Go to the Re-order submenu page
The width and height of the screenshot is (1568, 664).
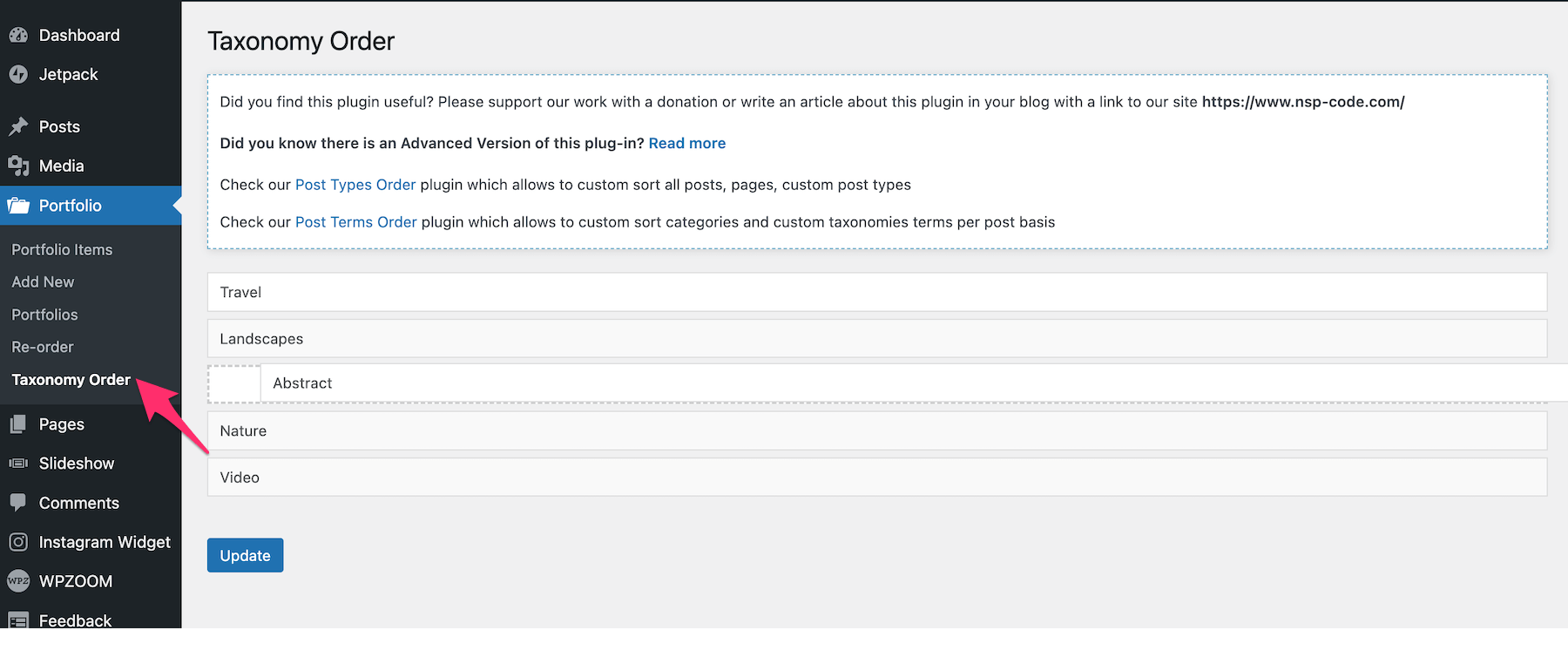pos(43,347)
